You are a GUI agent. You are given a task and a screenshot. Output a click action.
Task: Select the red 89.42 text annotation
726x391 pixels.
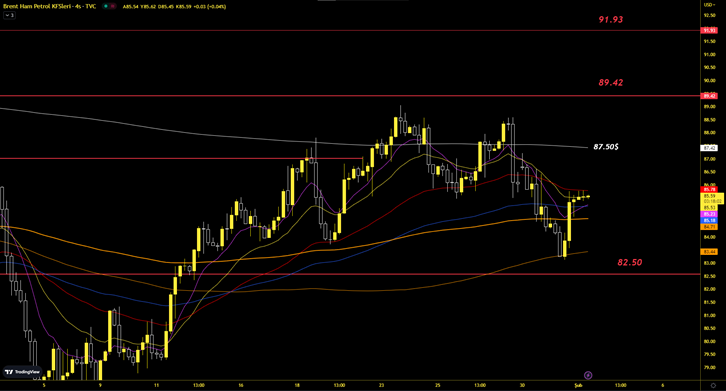pyautogui.click(x=611, y=82)
